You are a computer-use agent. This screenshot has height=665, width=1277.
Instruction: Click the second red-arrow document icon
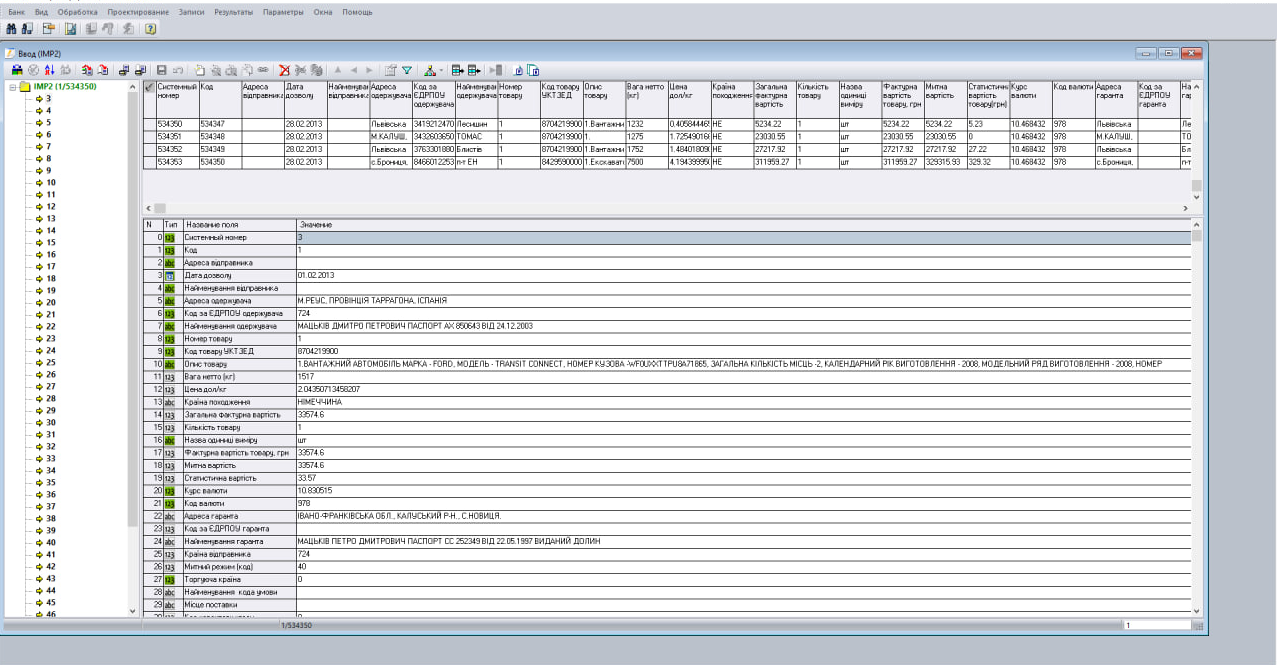(103, 70)
